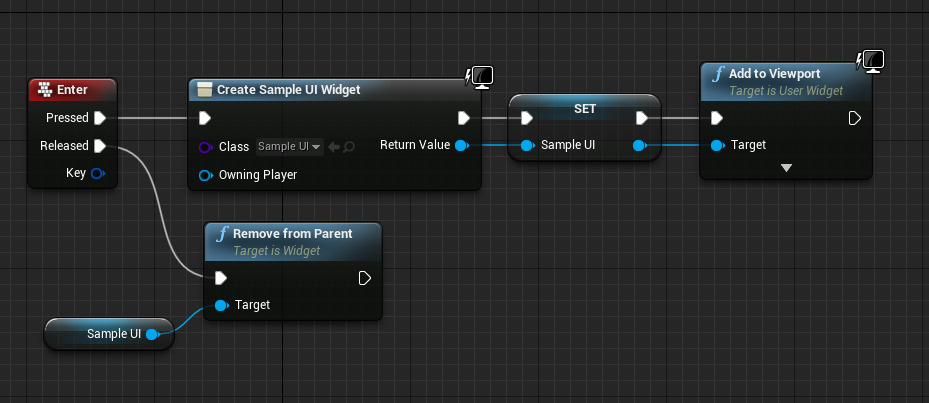Image resolution: width=929 pixels, height=403 pixels.
Task: Click the 'Target is Widget' subtitle text
Action: coord(276,251)
